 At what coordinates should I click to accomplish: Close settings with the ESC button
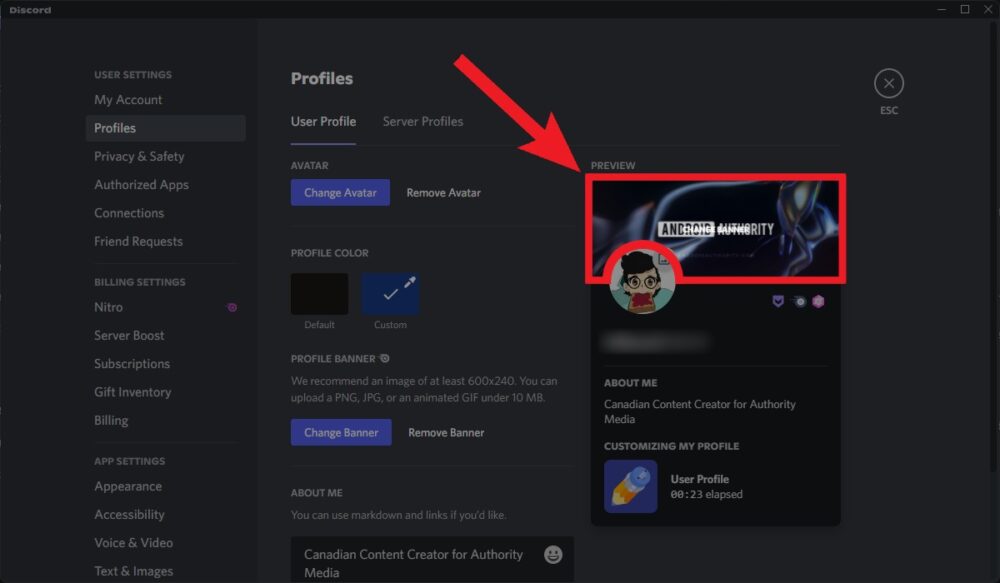coord(888,83)
